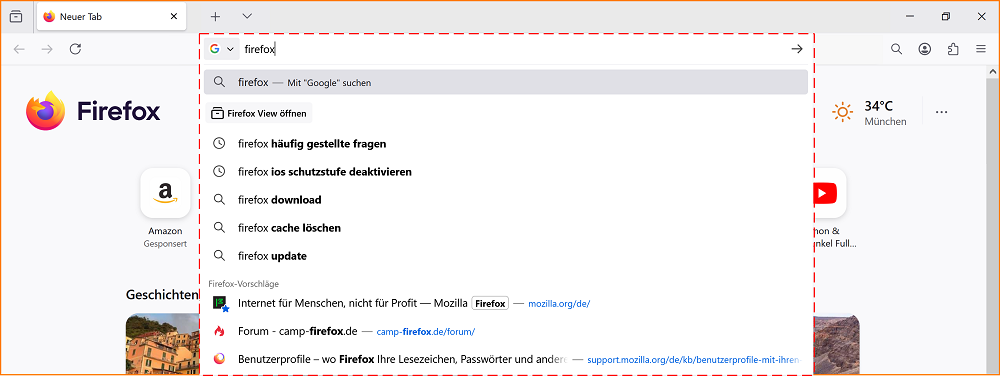Click the Firefox logo on new tab page
This screenshot has width=1000, height=376.
pyautogui.click(x=93, y=112)
